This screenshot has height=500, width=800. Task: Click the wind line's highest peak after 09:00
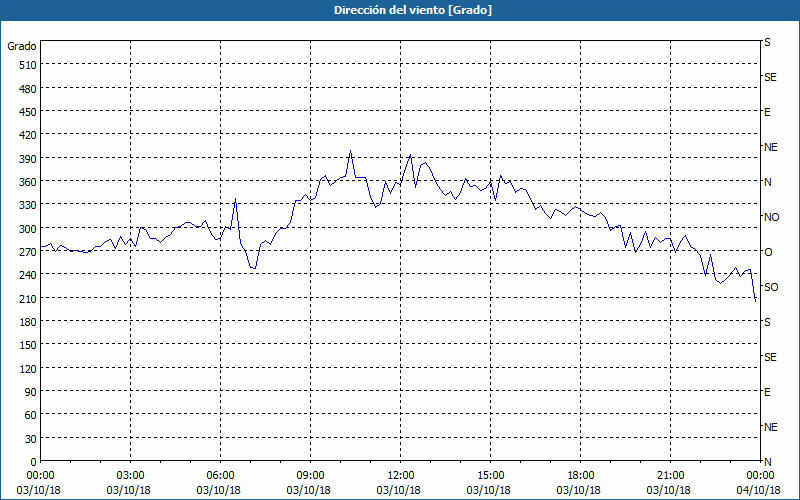point(350,151)
